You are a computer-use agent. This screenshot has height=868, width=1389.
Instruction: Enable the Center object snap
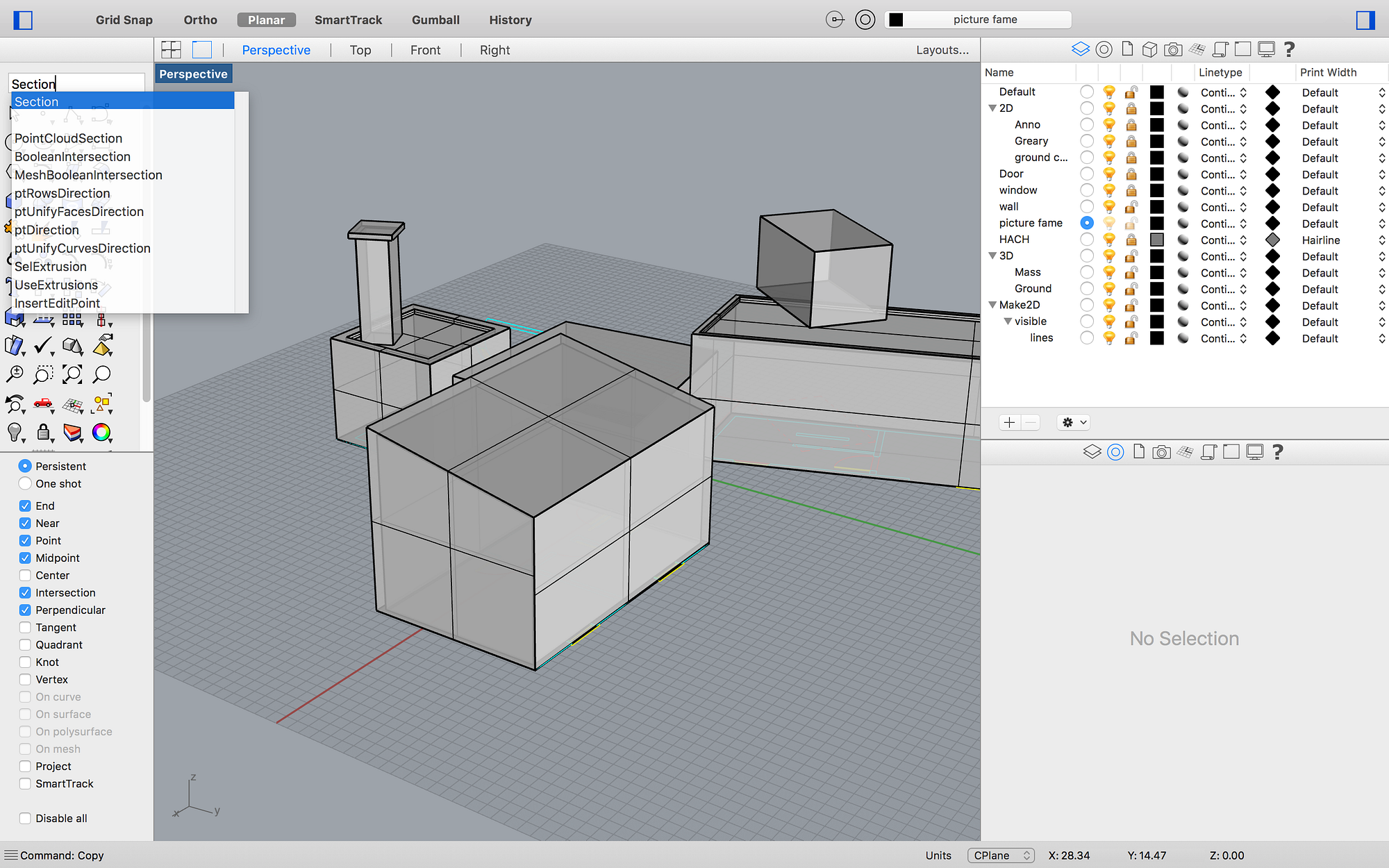click(25, 575)
